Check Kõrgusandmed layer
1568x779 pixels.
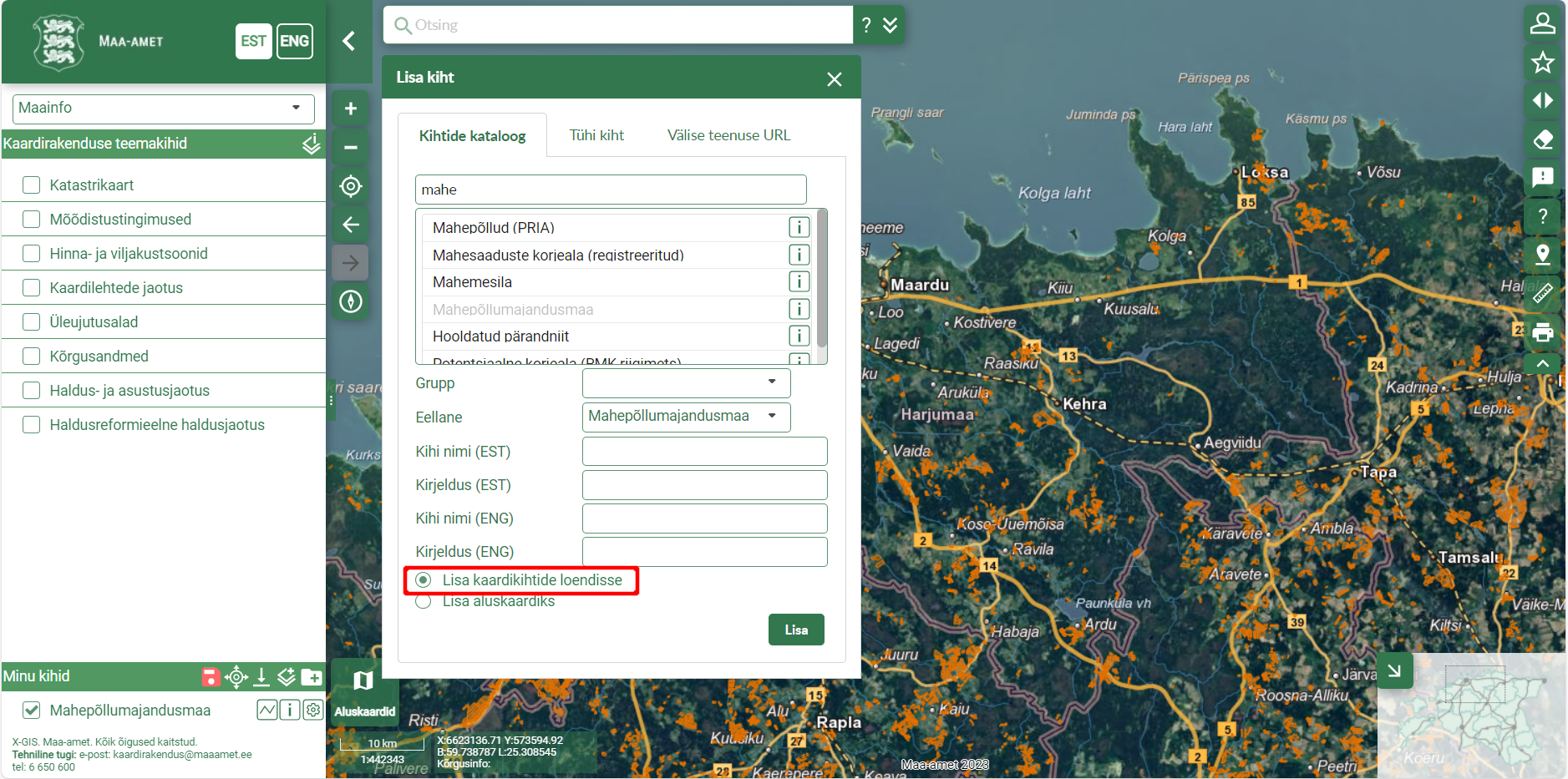click(x=32, y=357)
